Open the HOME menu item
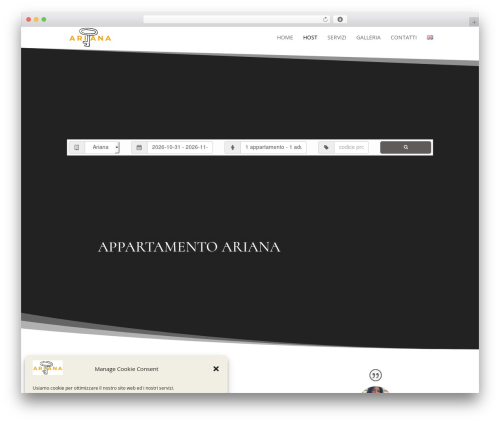The image size is (500, 423). 285,38
